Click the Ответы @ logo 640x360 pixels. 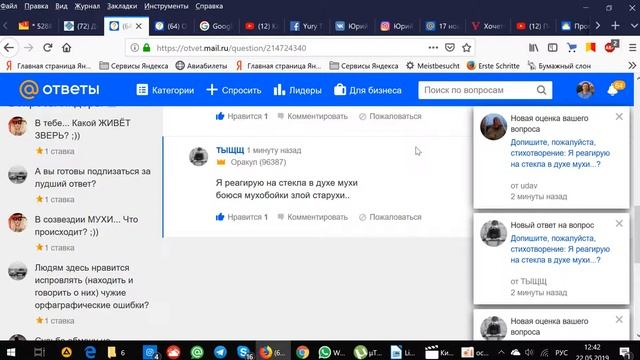(59, 89)
